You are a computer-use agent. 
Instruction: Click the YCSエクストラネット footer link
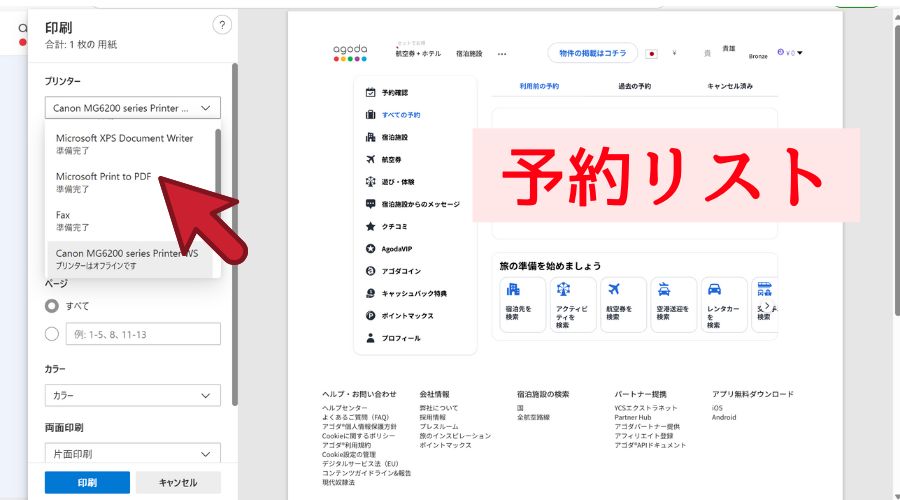coord(646,408)
